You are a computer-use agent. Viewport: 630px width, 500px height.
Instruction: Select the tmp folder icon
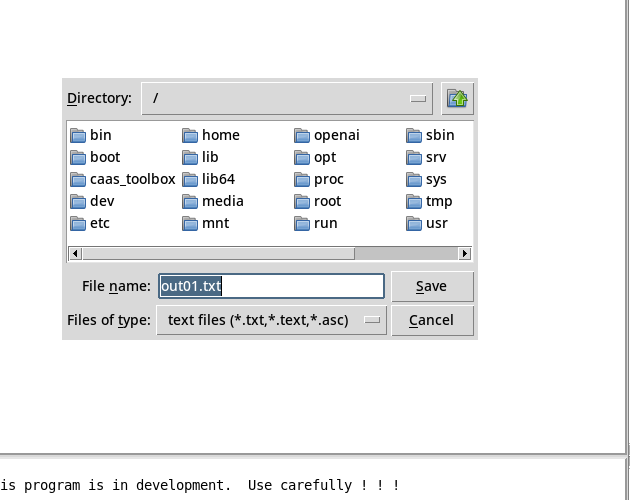coord(414,202)
